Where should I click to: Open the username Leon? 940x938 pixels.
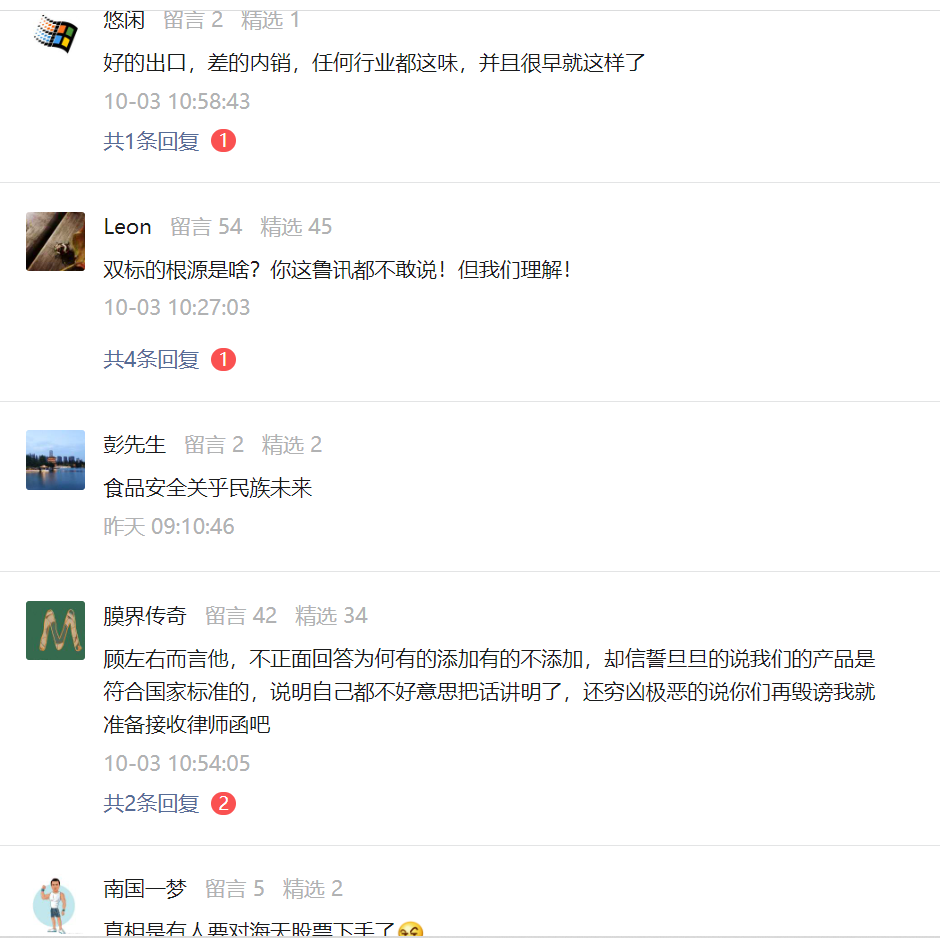(x=127, y=227)
